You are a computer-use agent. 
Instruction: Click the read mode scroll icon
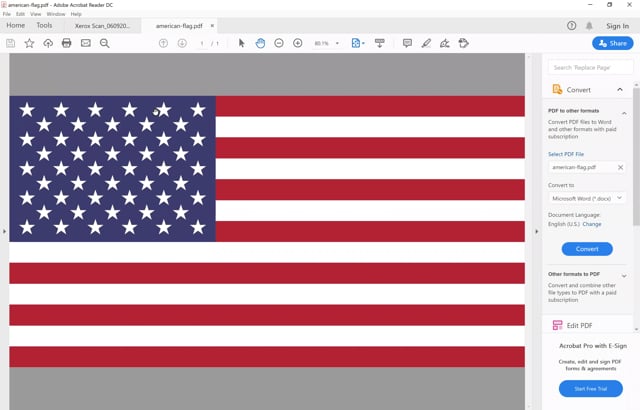coord(380,43)
